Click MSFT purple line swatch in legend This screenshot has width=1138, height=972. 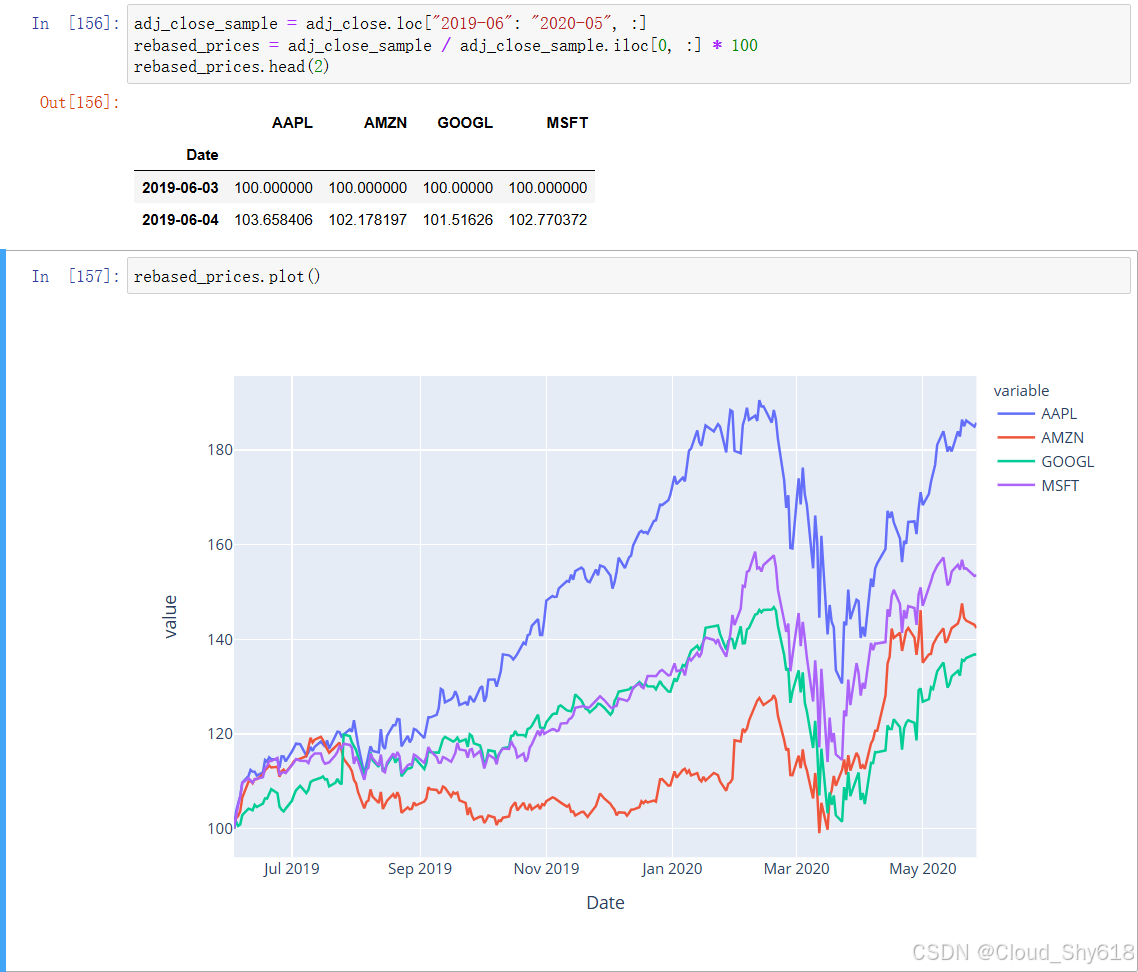pyautogui.click(x=1015, y=486)
